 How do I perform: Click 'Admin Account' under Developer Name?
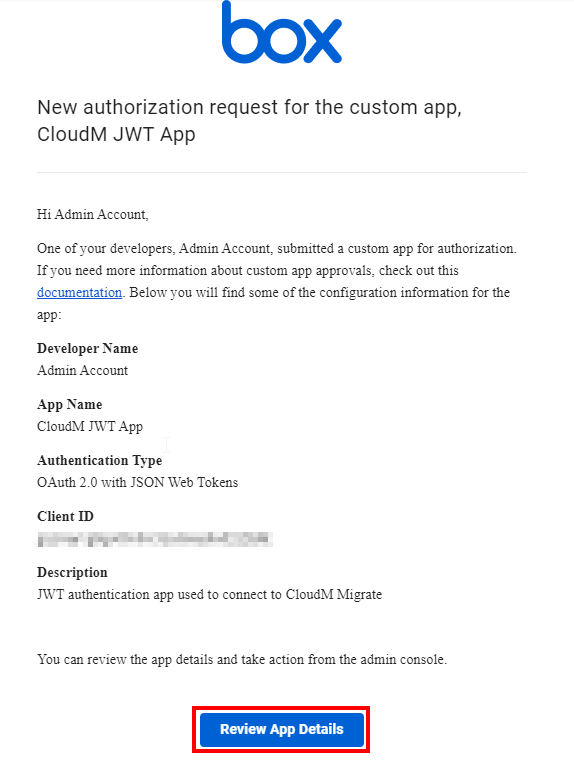pyautogui.click(x=82, y=370)
